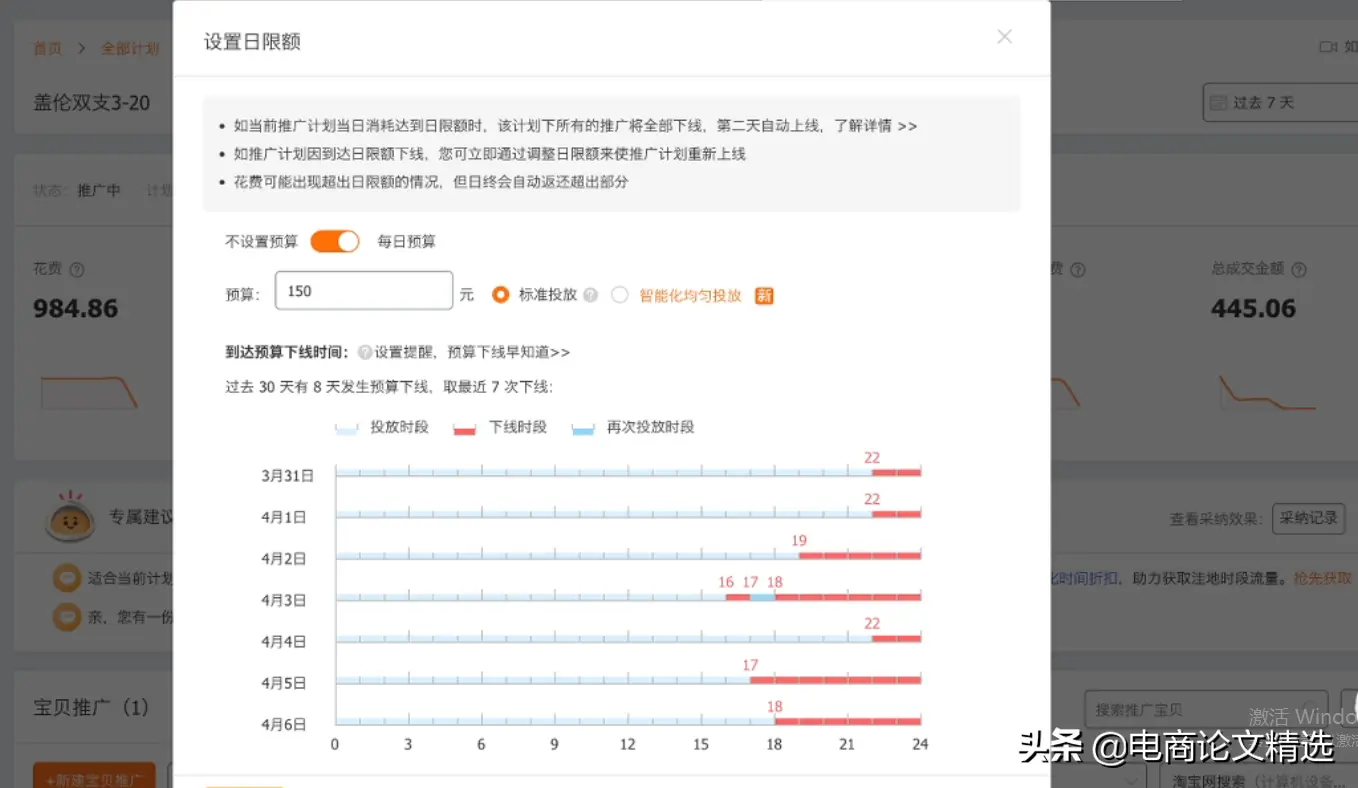Close the 设置日限额 dialog
Screen dimensions: 1358x788
[x=1004, y=37]
